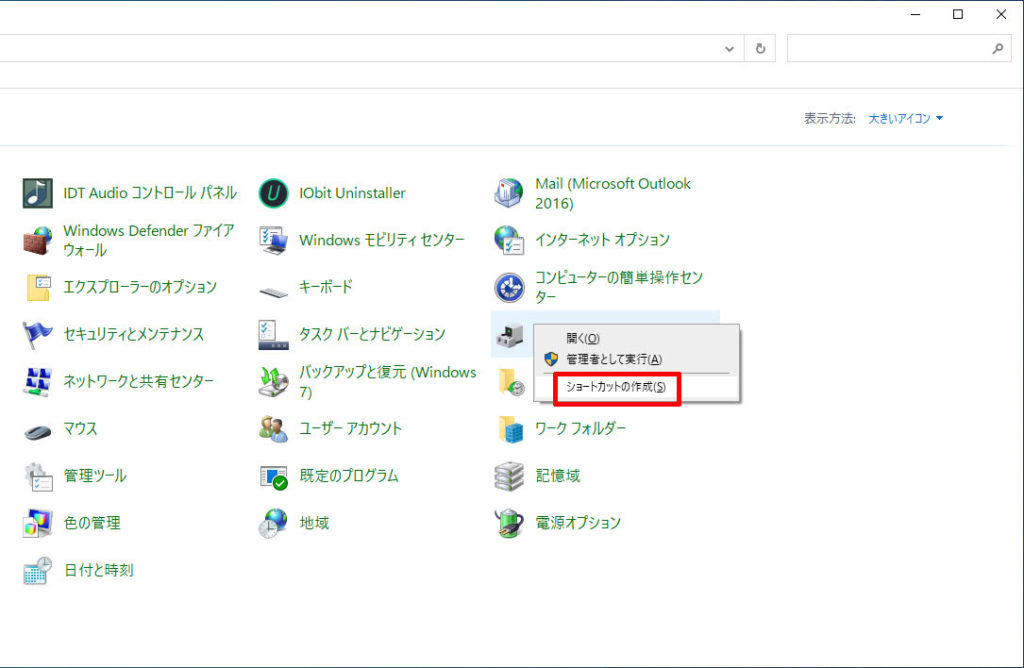The image size is (1024, 668).
Task: Open the ネットワークと共有センター link
Action: click(x=138, y=381)
